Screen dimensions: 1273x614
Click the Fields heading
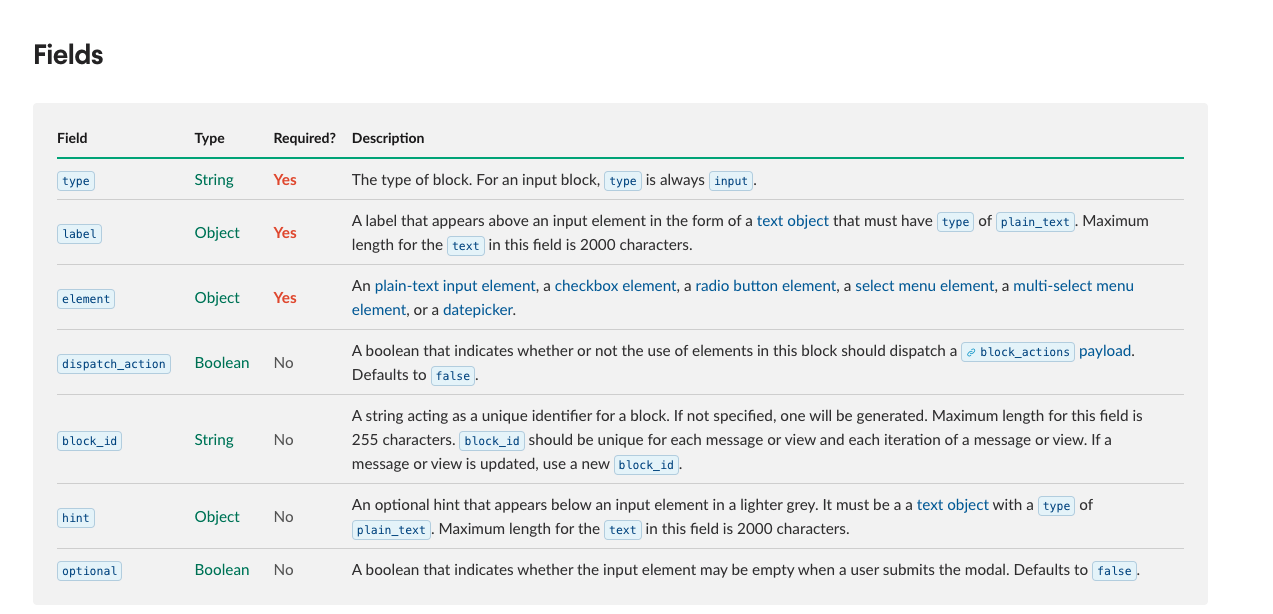coord(68,54)
